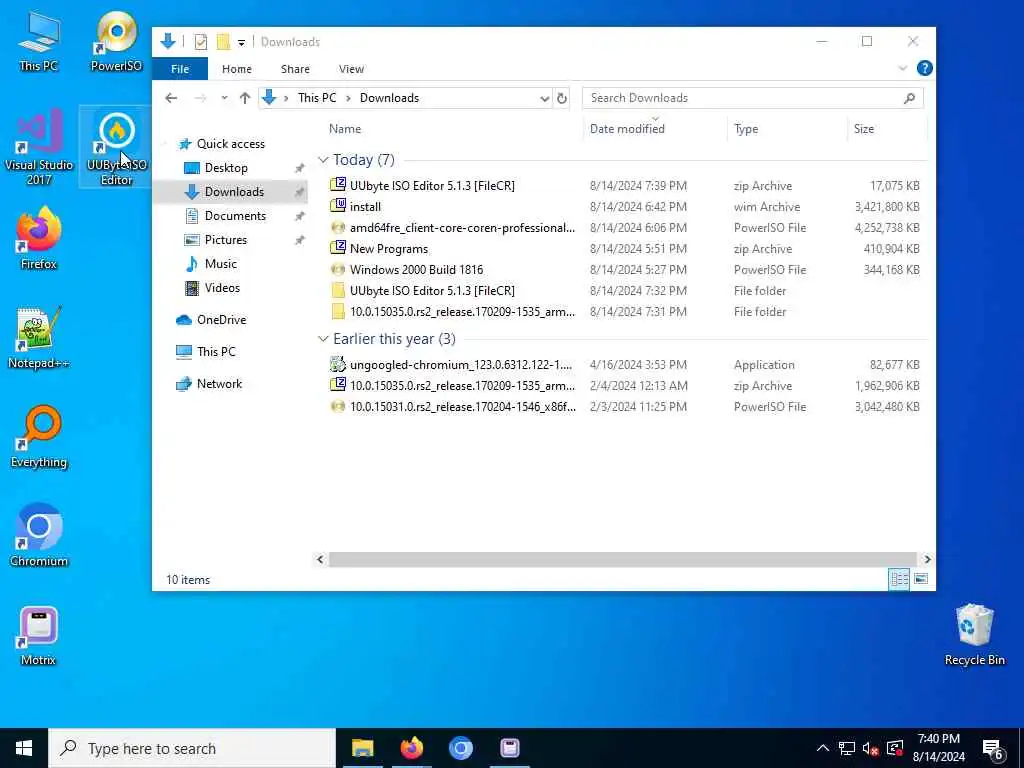Viewport: 1024px width, 768px height.
Task: Open Firefox from the taskbar
Action: 411,748
